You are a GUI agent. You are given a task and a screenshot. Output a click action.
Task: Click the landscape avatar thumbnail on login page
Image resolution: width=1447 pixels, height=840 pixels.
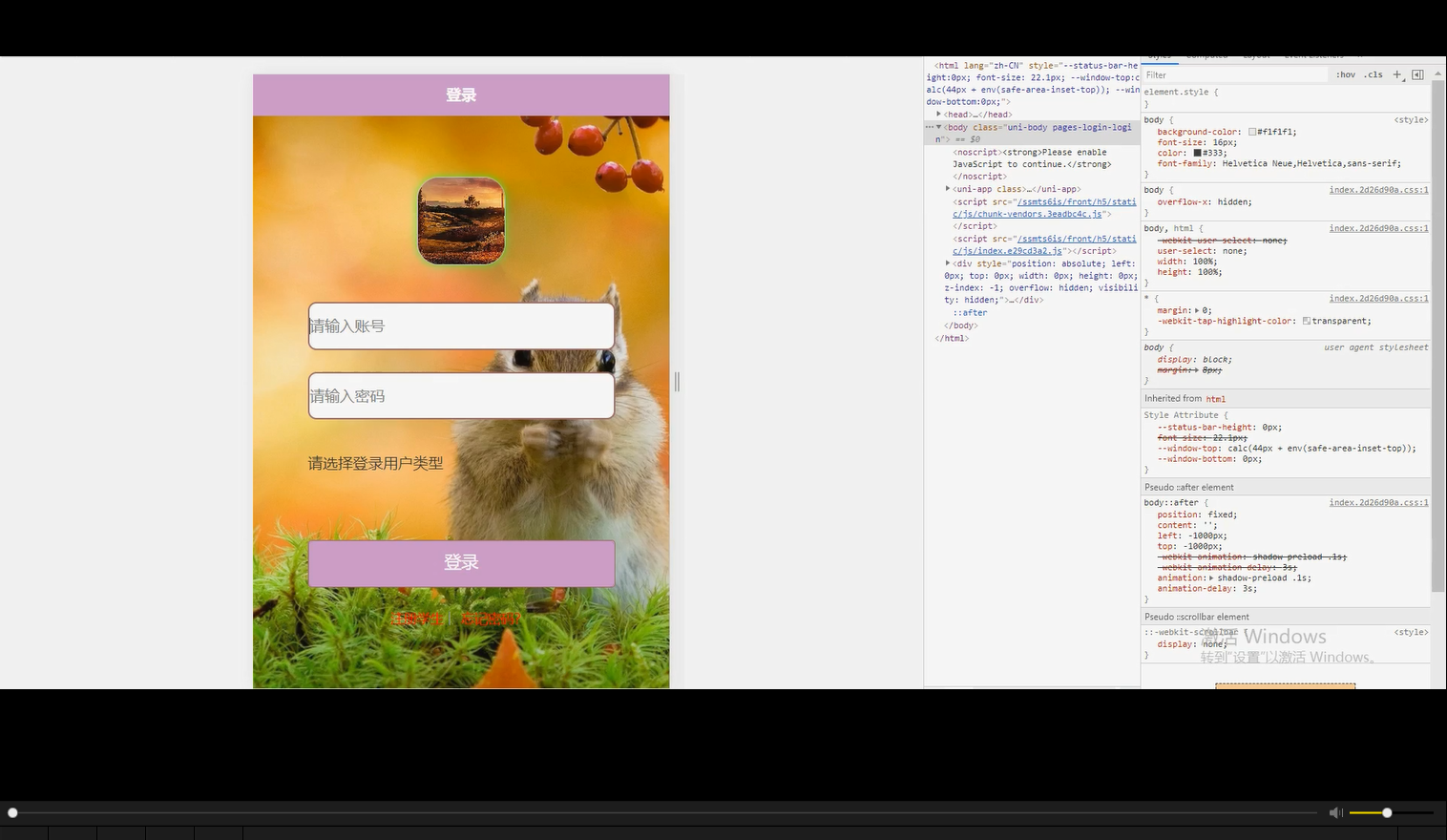(x=461, y=220)
